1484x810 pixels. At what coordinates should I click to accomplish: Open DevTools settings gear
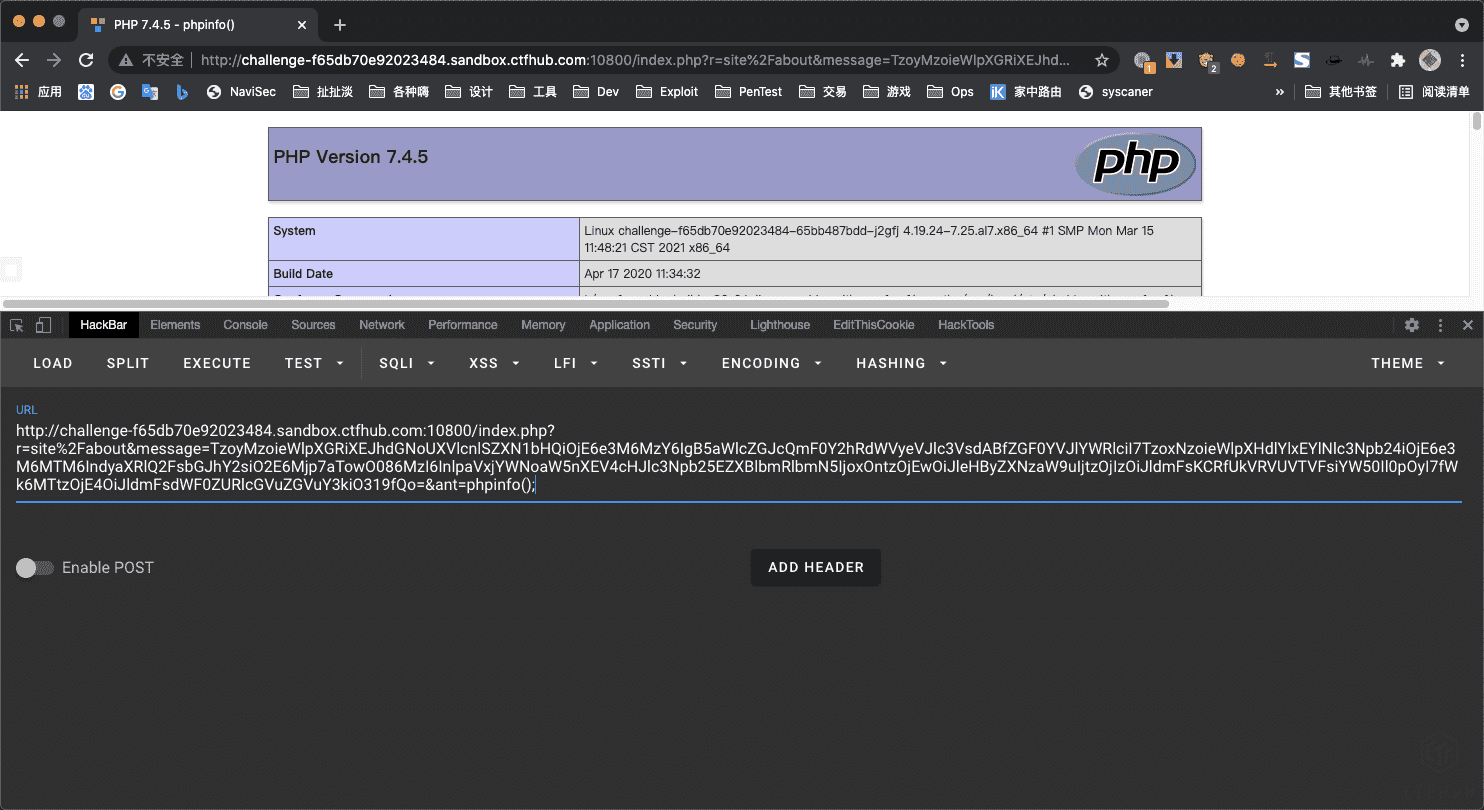coord(1412,325)
